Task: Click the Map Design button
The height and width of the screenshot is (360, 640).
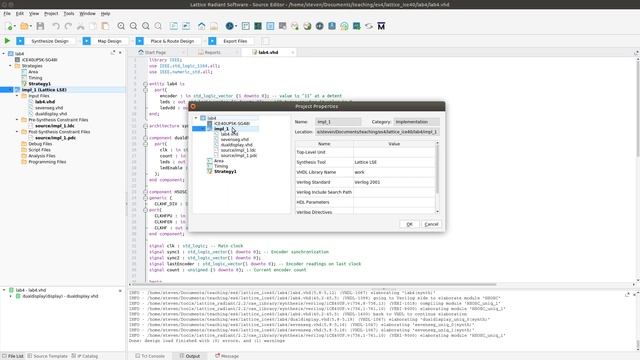Action: (x=109, y=41)
